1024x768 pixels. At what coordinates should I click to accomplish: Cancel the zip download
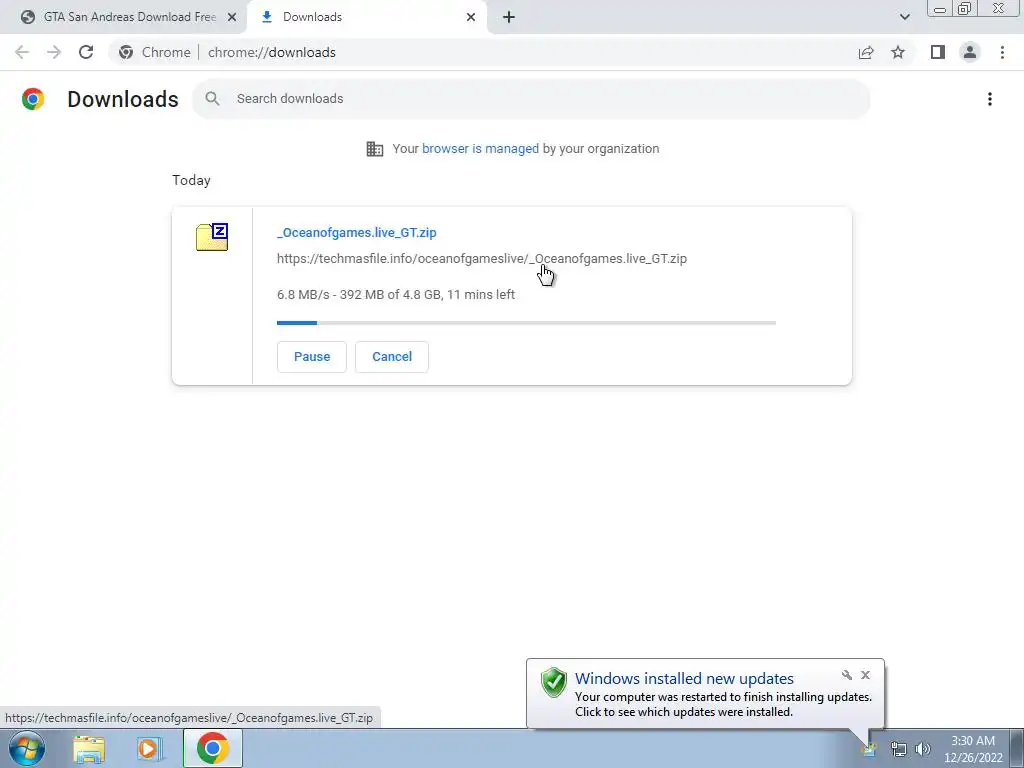click(392, 357)
